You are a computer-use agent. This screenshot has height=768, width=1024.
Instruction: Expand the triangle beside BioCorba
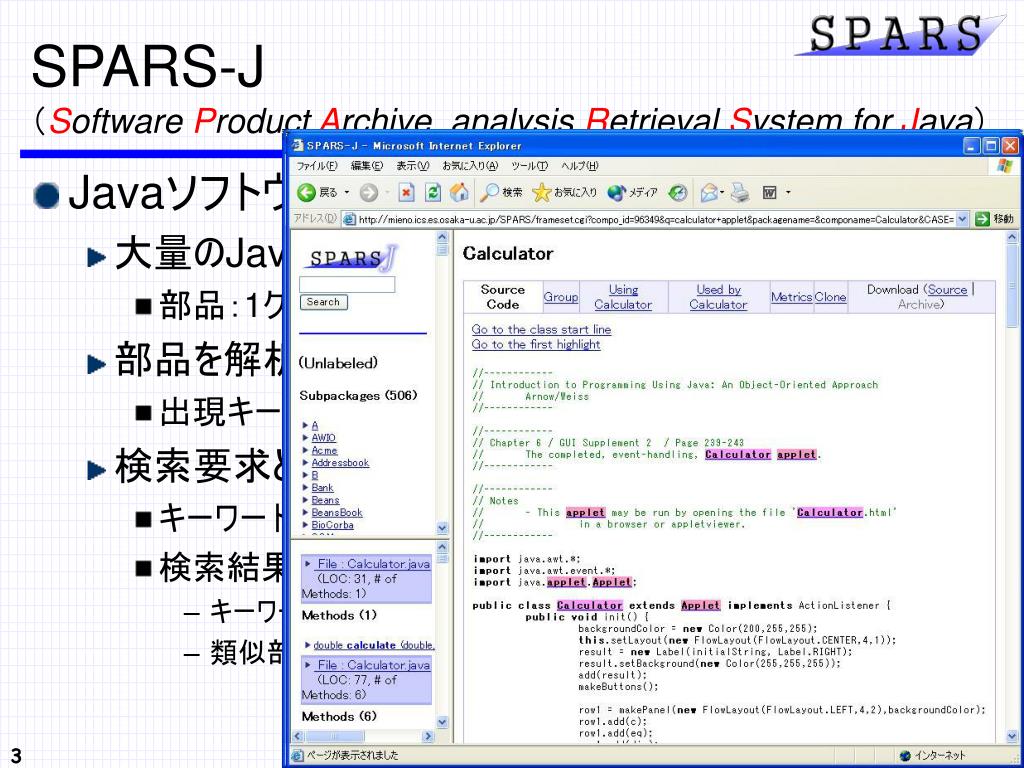(306, 524)
